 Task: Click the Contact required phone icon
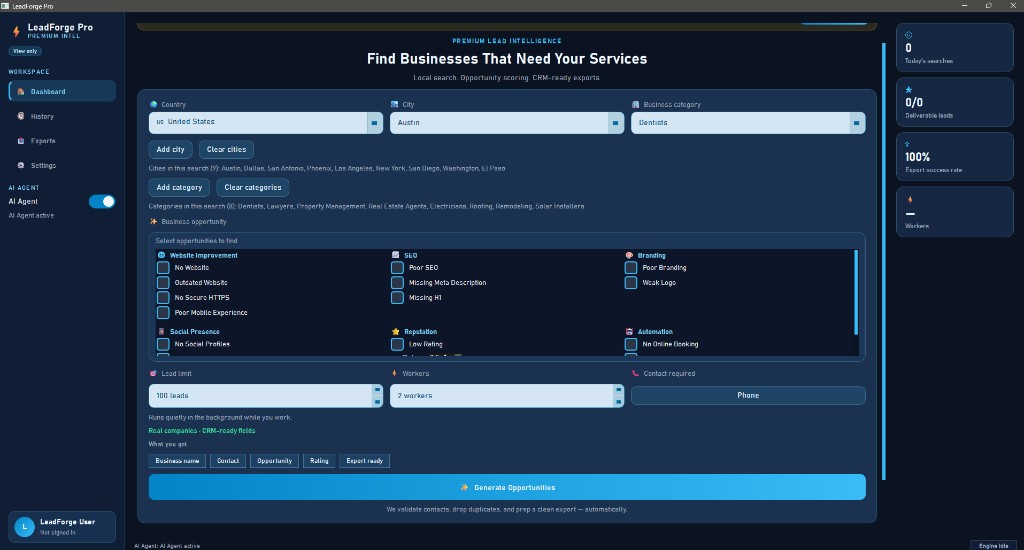pos(635,374)
